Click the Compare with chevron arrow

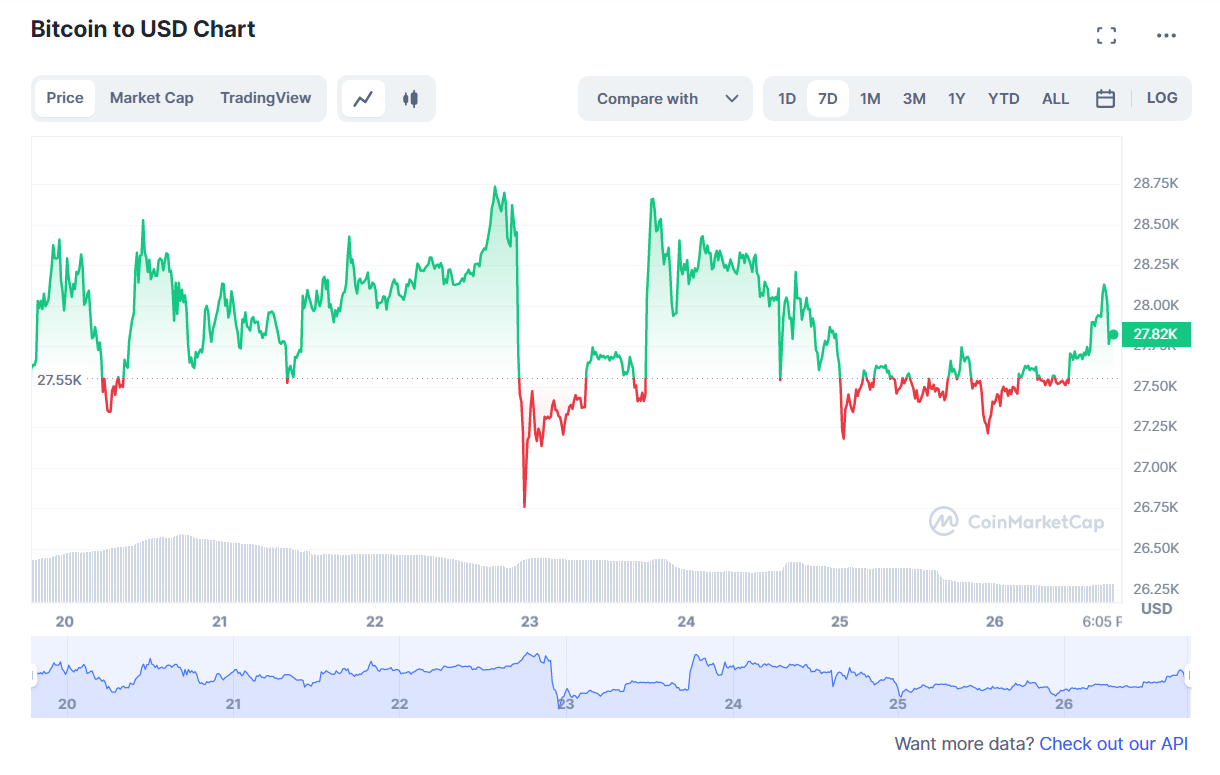click(731, 98)
